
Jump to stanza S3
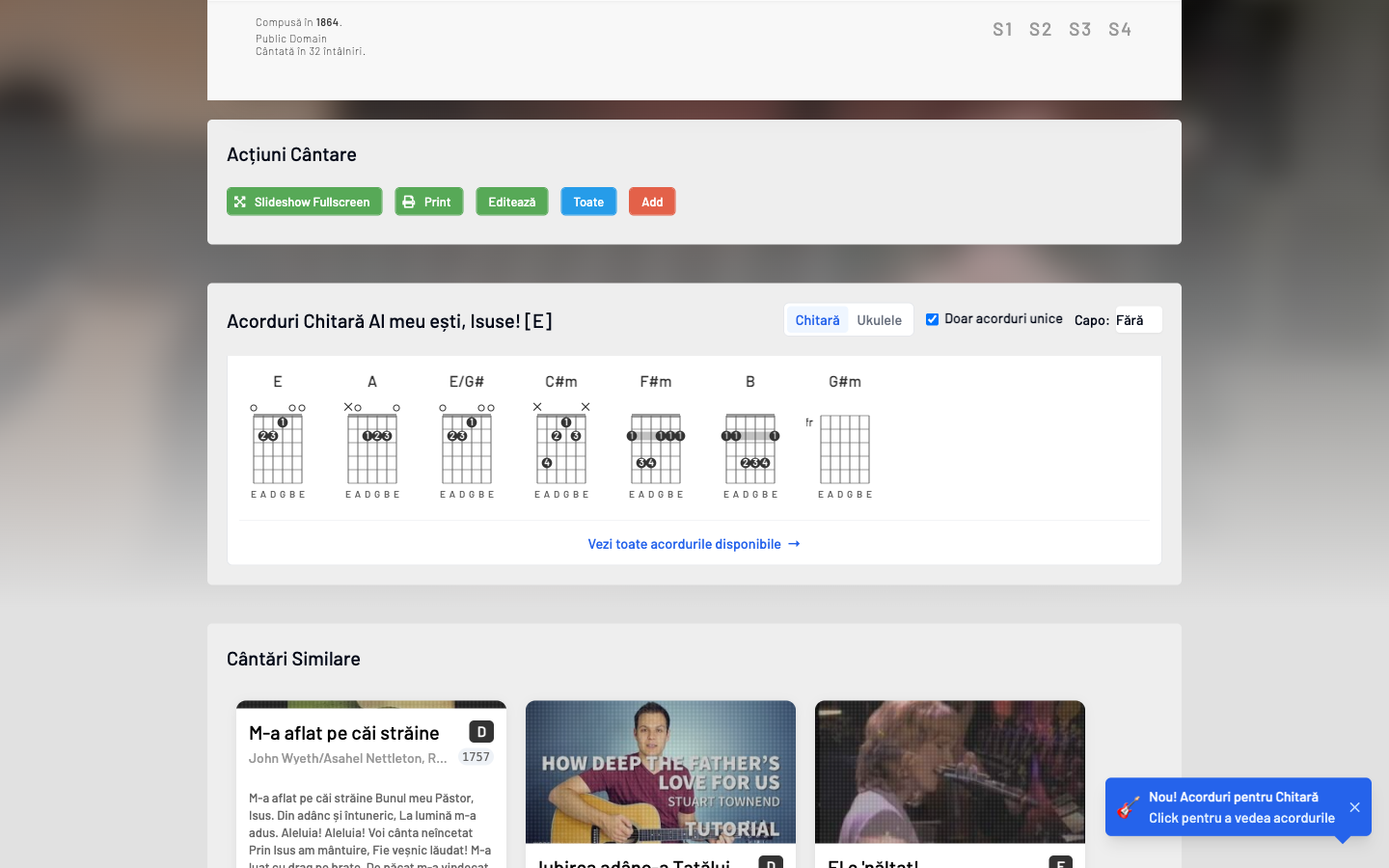tap(1079, 29)
